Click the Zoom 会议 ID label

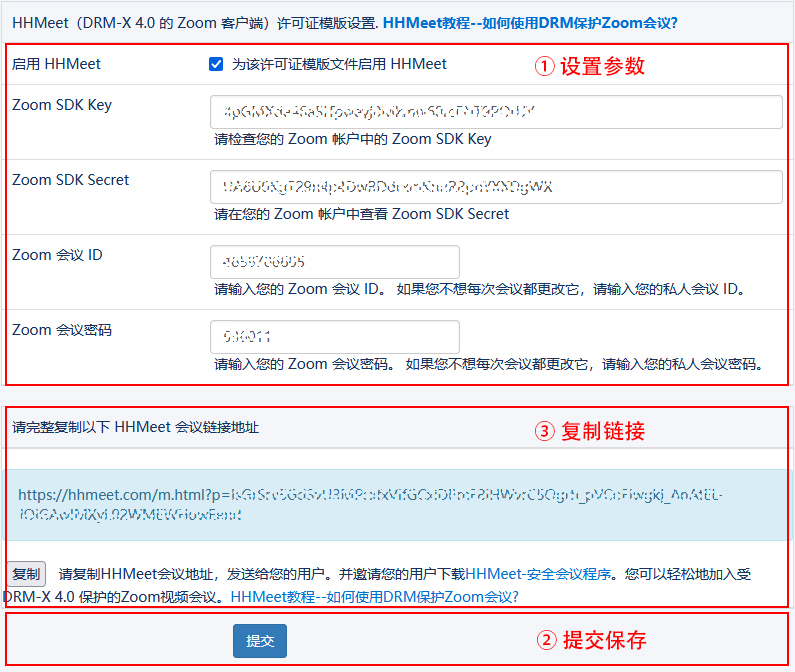pyautogui.click(x=57, y=255)
